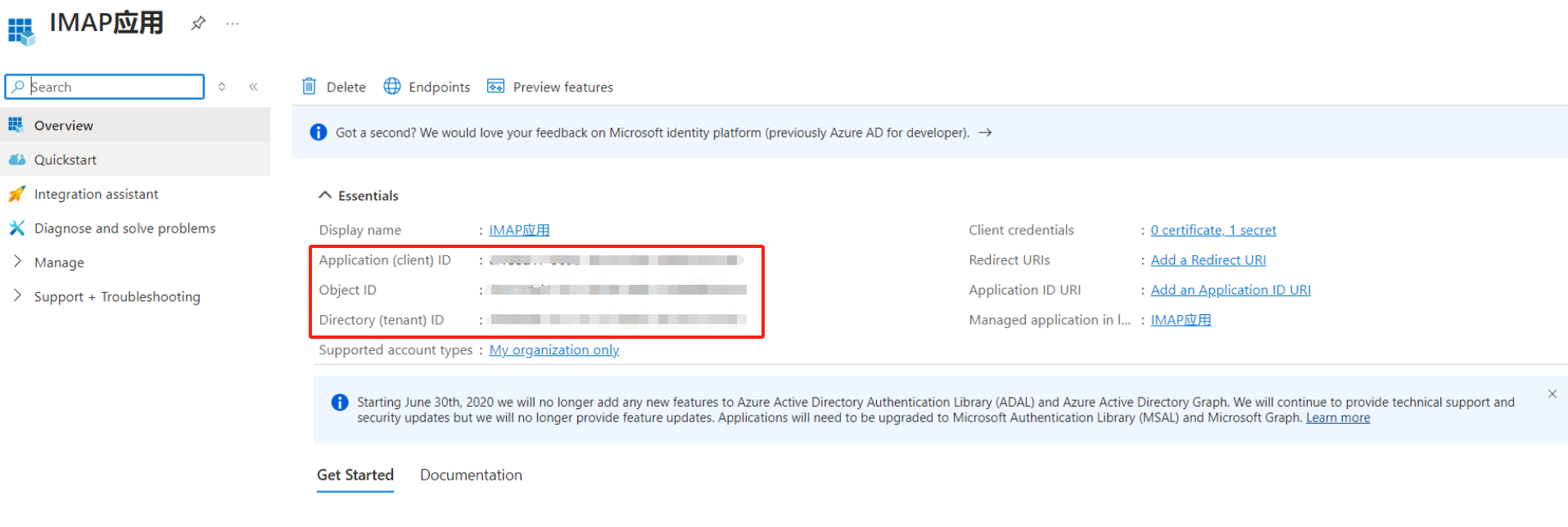
Task: Open Preview features
Action: 550,87
